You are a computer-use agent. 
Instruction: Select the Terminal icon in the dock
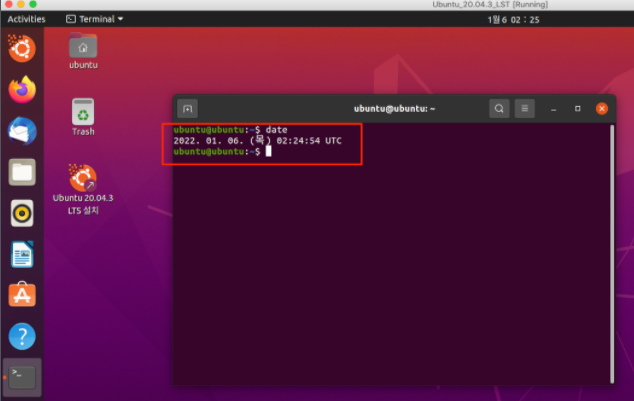(22, 377)
